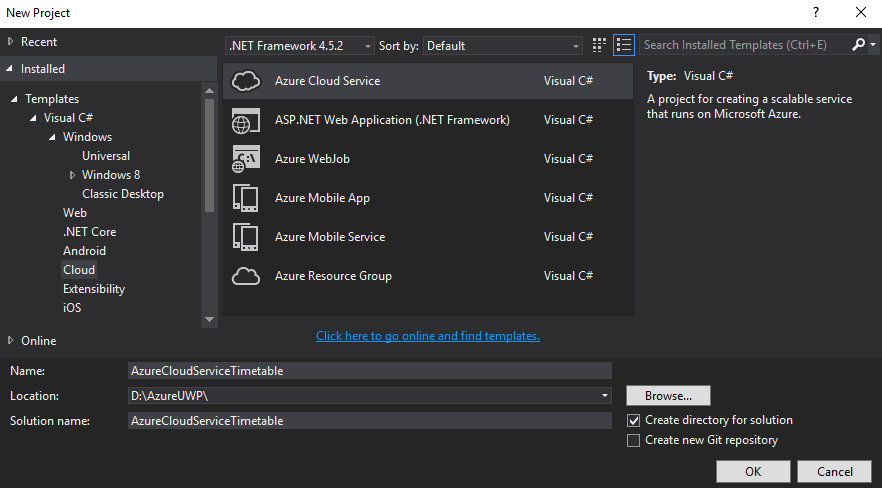Select the .NET Core template category
Screen dimensions: 882x488
[x=89, y=232]
